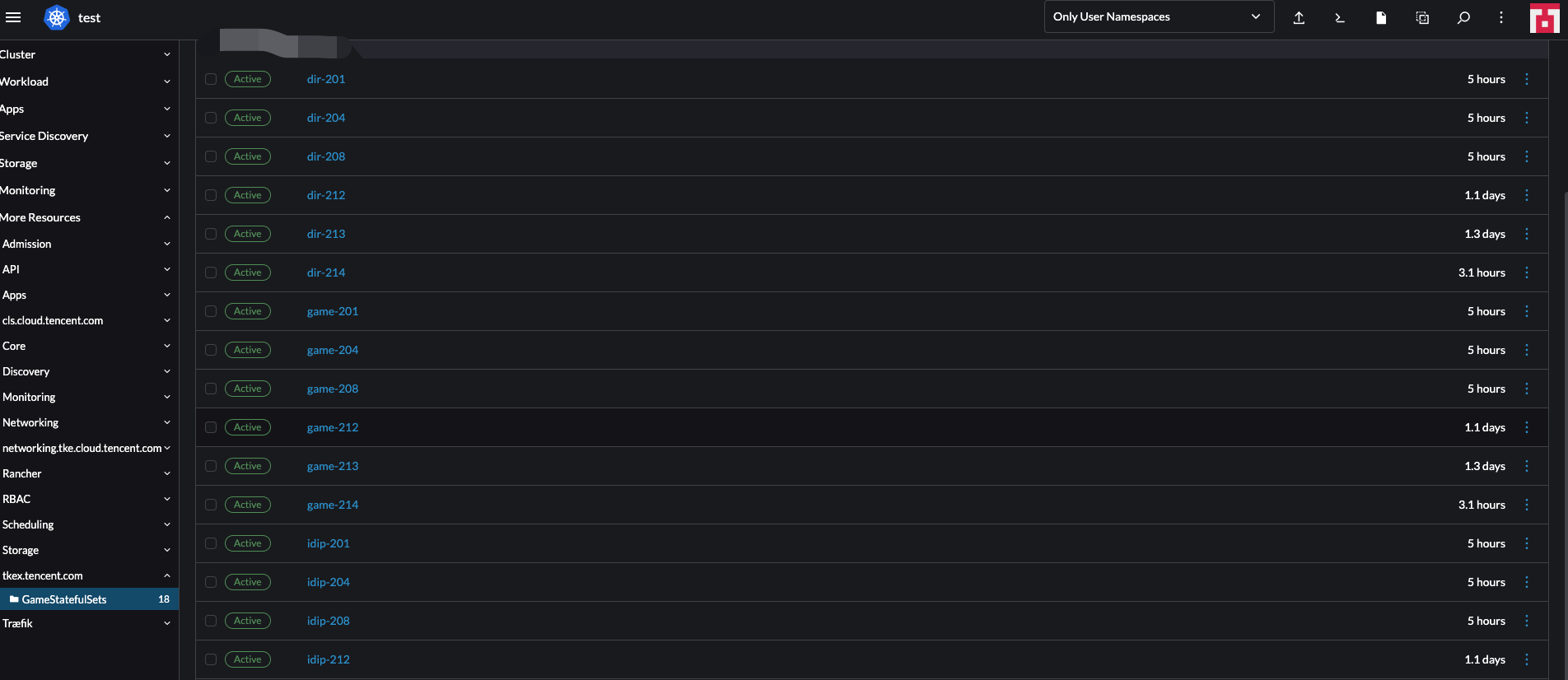1568x680 pixels.
Task: Open row actions menu for dir-208
Action: (x=1527, y=156)
